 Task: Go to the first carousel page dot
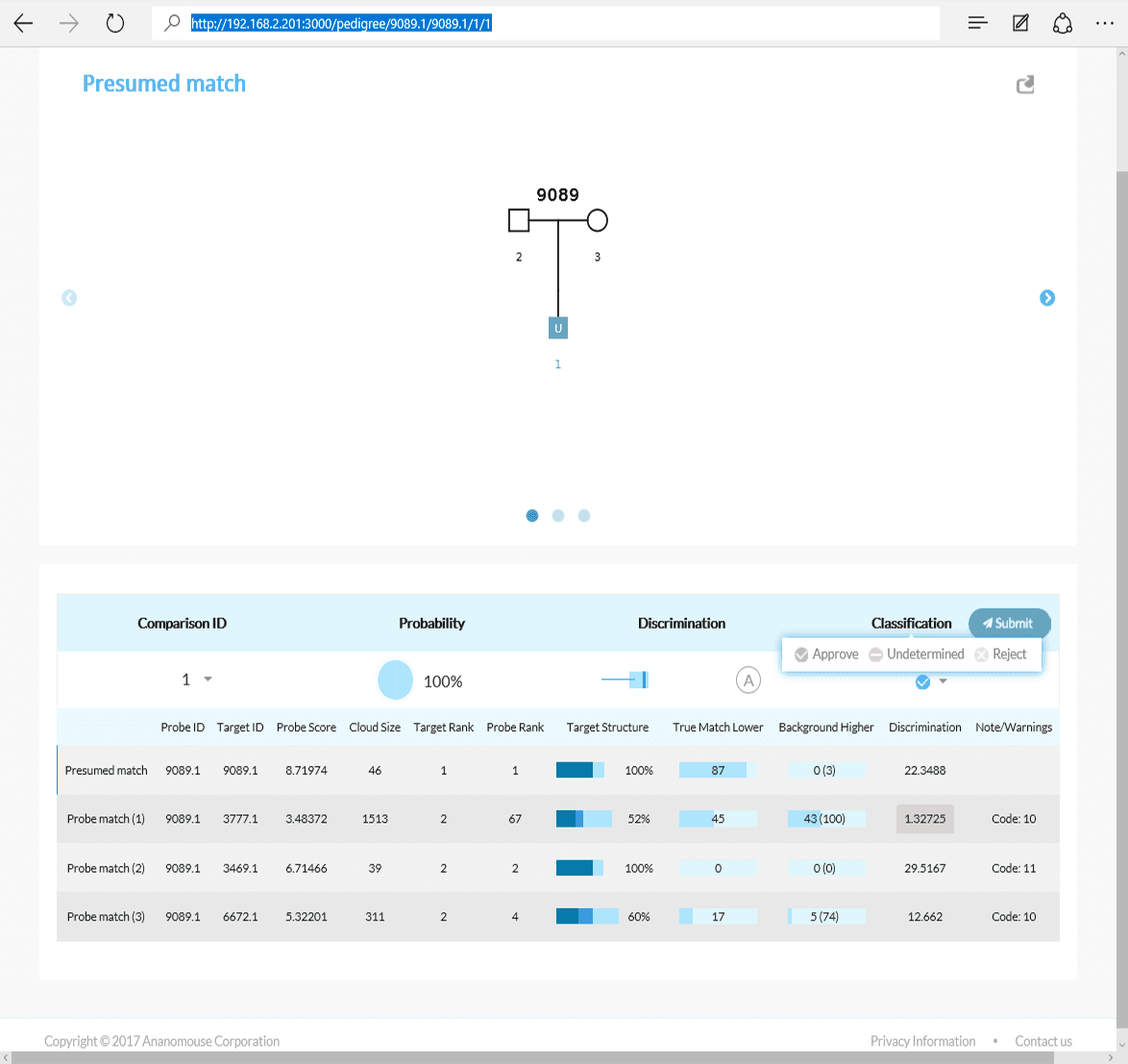(532, 516)
